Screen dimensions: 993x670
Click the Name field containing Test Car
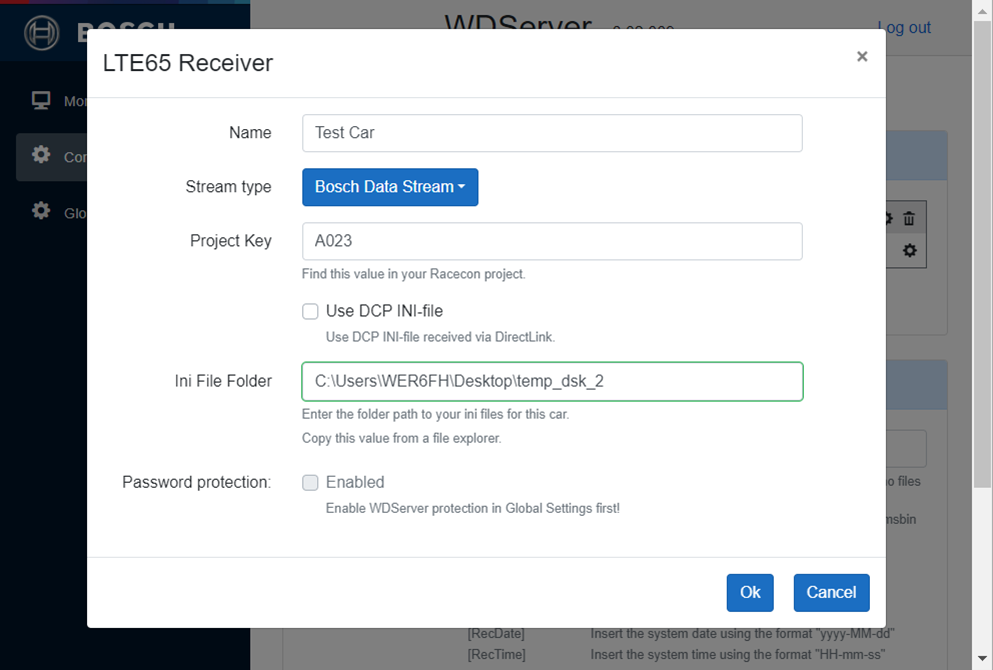click(552, 133)
